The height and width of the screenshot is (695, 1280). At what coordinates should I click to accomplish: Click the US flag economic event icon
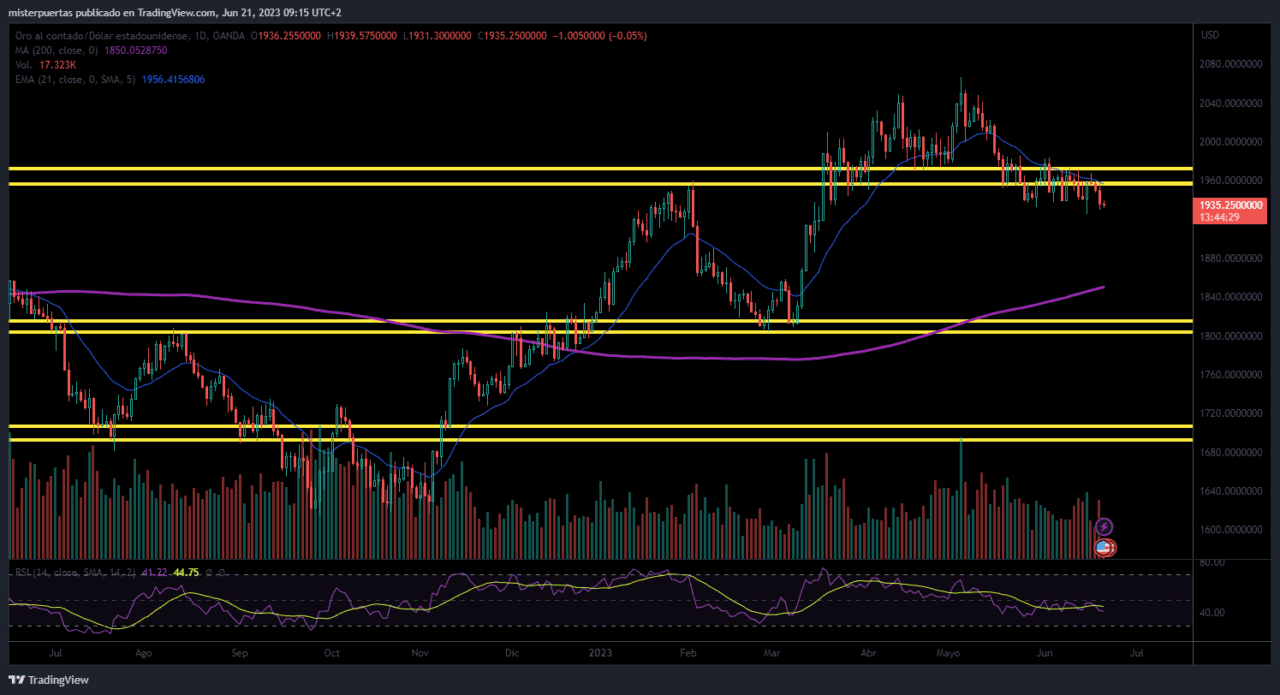pos(1105,547)
